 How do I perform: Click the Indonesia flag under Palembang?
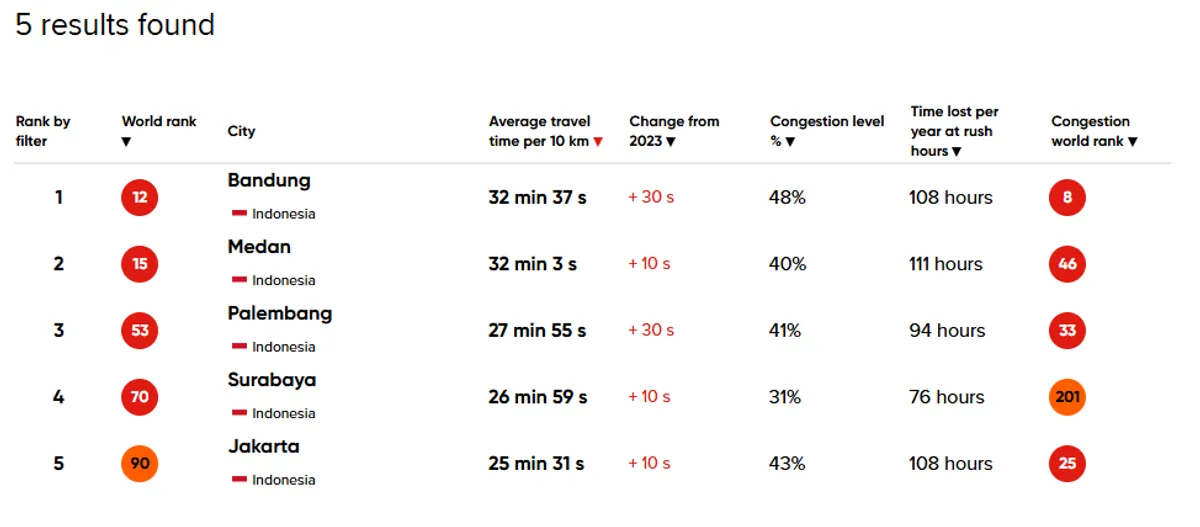click(x=239, y=347)
